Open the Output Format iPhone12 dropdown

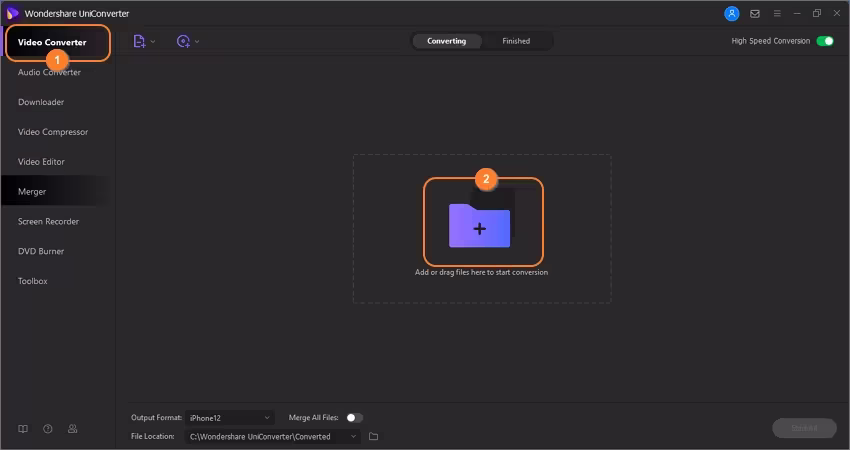tap(230, 418)
